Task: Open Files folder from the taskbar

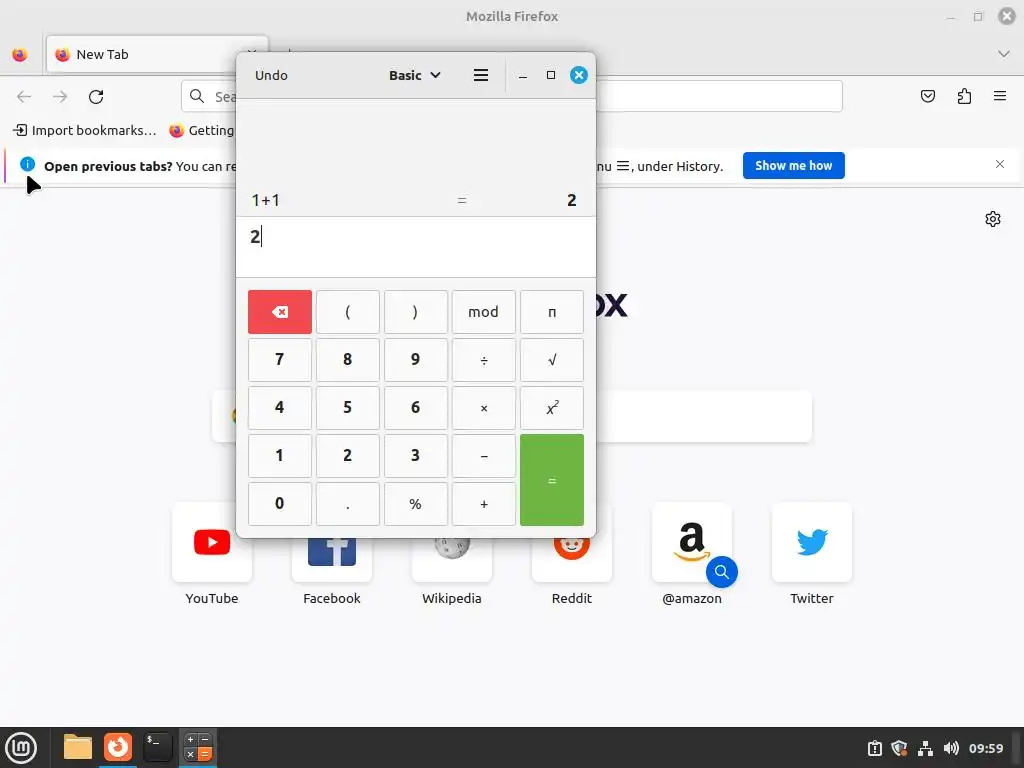Action: click(x=78, y=748)
